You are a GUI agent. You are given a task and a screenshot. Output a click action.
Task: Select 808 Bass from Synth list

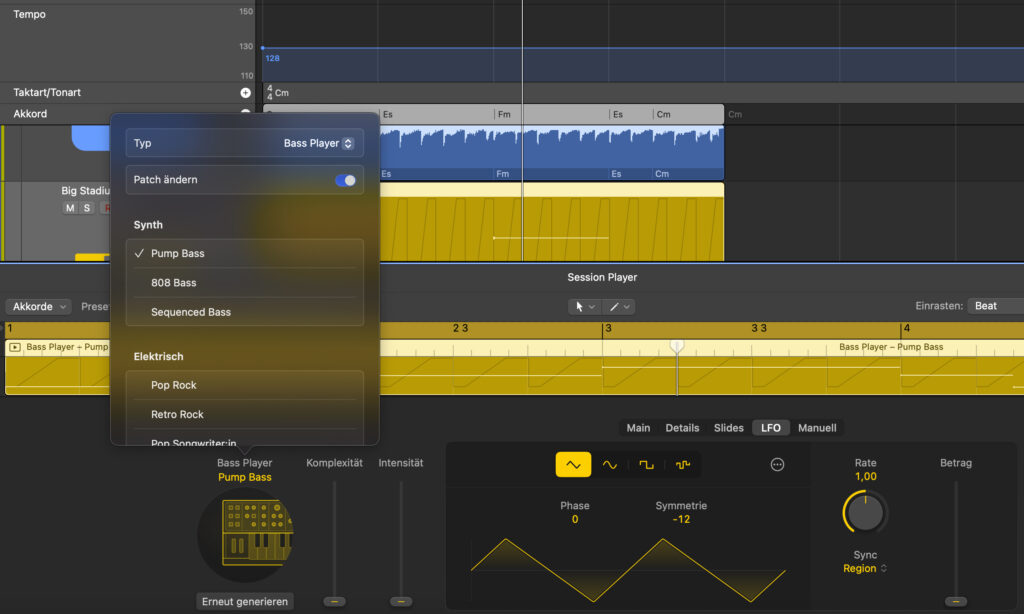pos(174,283)
